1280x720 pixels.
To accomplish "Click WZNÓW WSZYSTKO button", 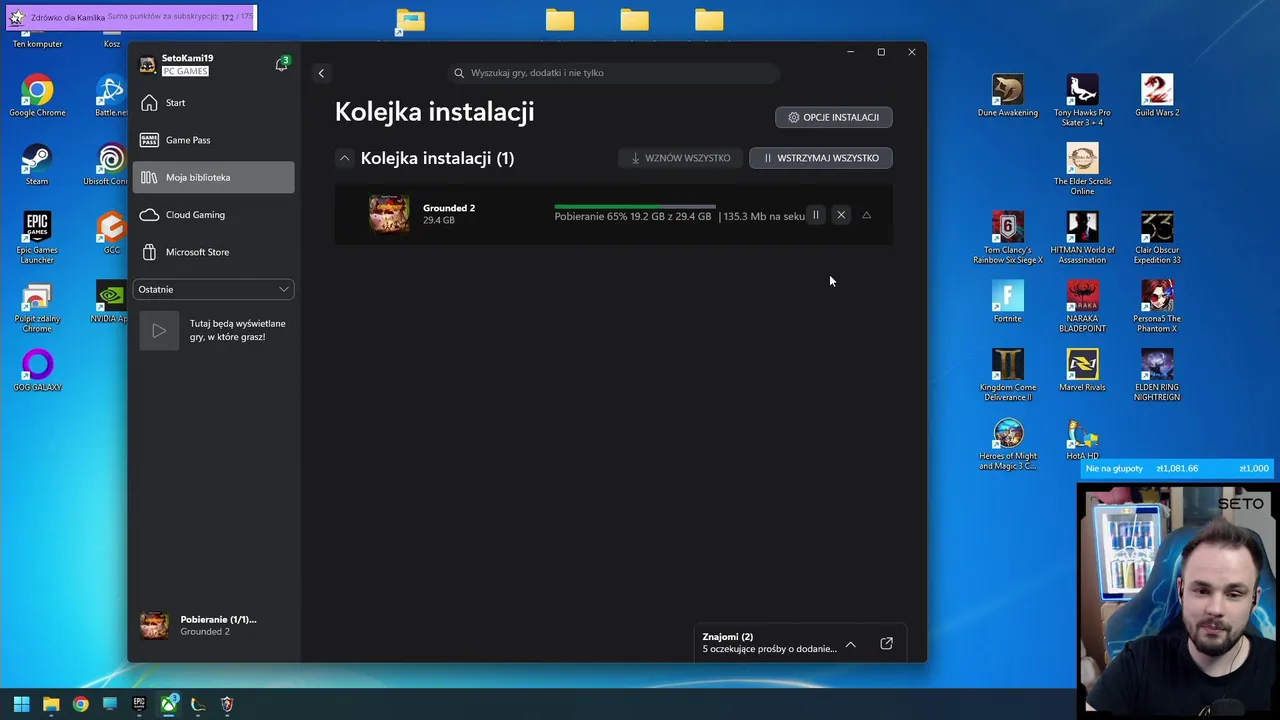I will pyautogui.click(x=680, y=158).
